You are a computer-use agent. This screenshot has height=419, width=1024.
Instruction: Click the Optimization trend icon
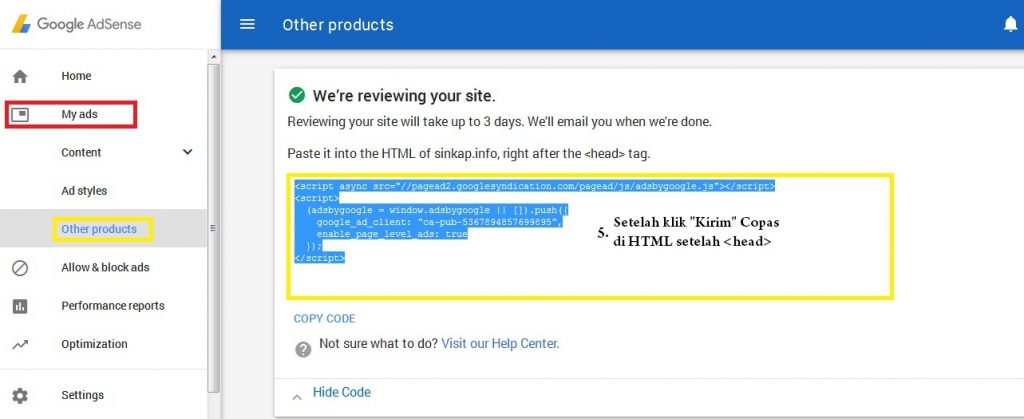pyautogui.click(x=20, y=344)
